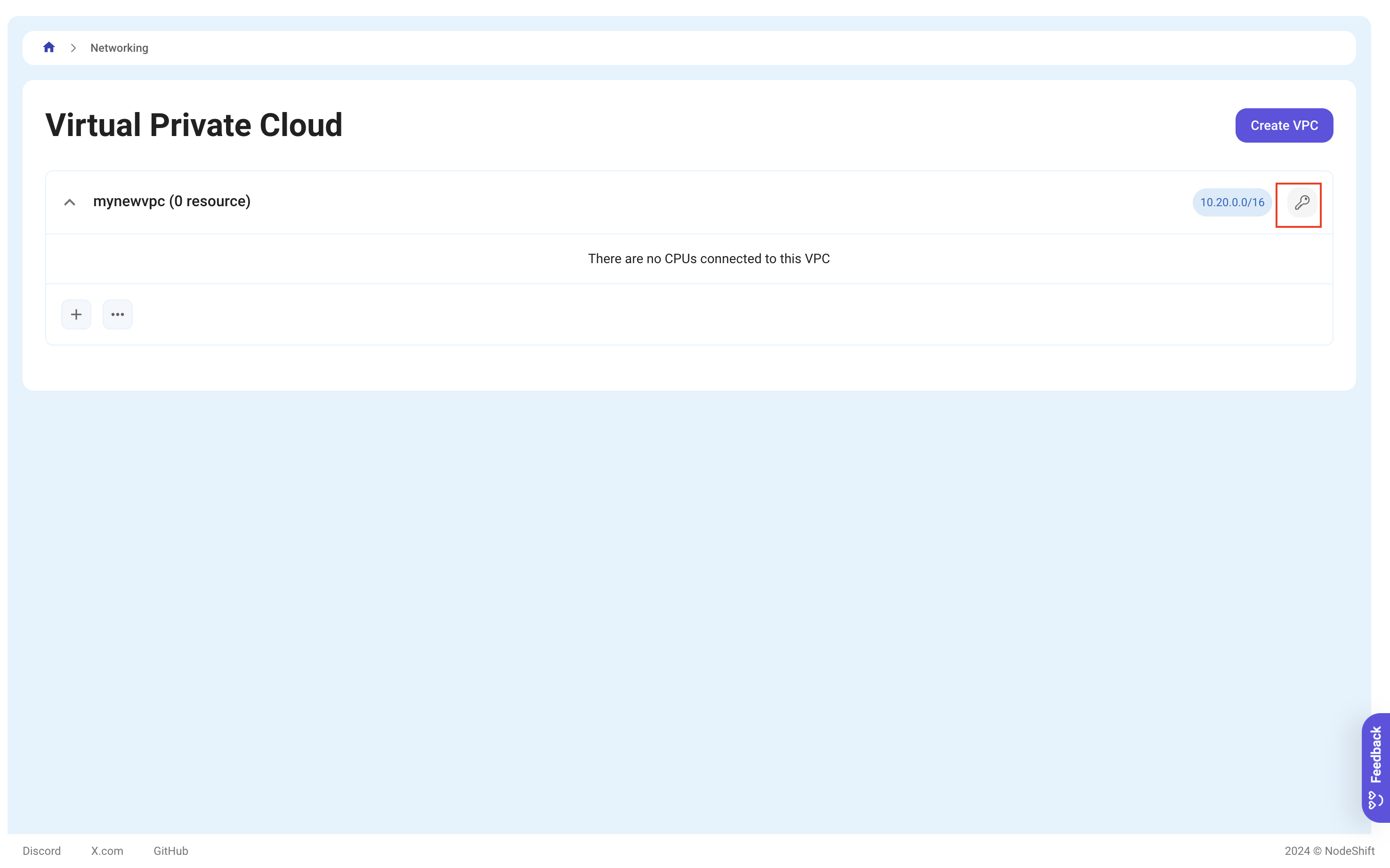Viewport: 1390px width, 868px height.
Task: Select the mynewvpc (0 resource) title
Action: 172,201
